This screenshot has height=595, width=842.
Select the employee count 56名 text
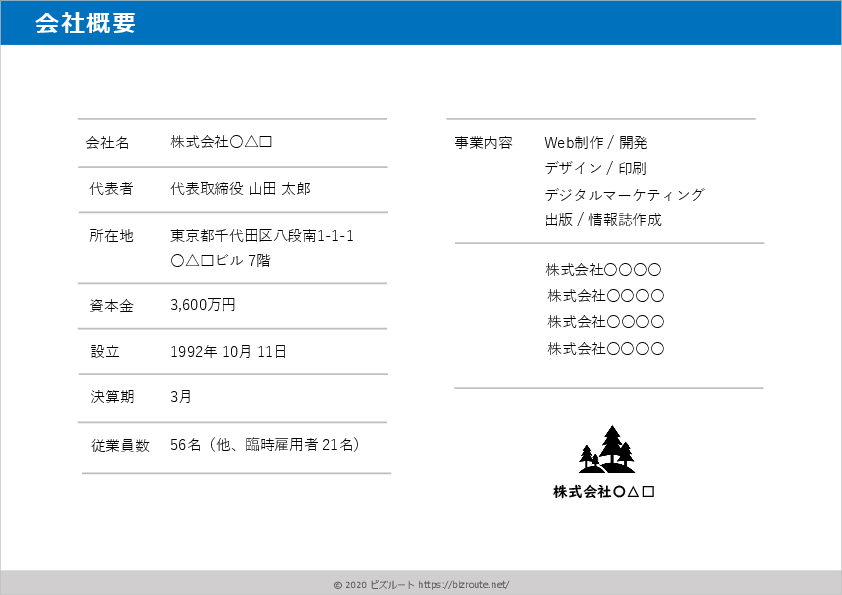click(x=187, y=445)
